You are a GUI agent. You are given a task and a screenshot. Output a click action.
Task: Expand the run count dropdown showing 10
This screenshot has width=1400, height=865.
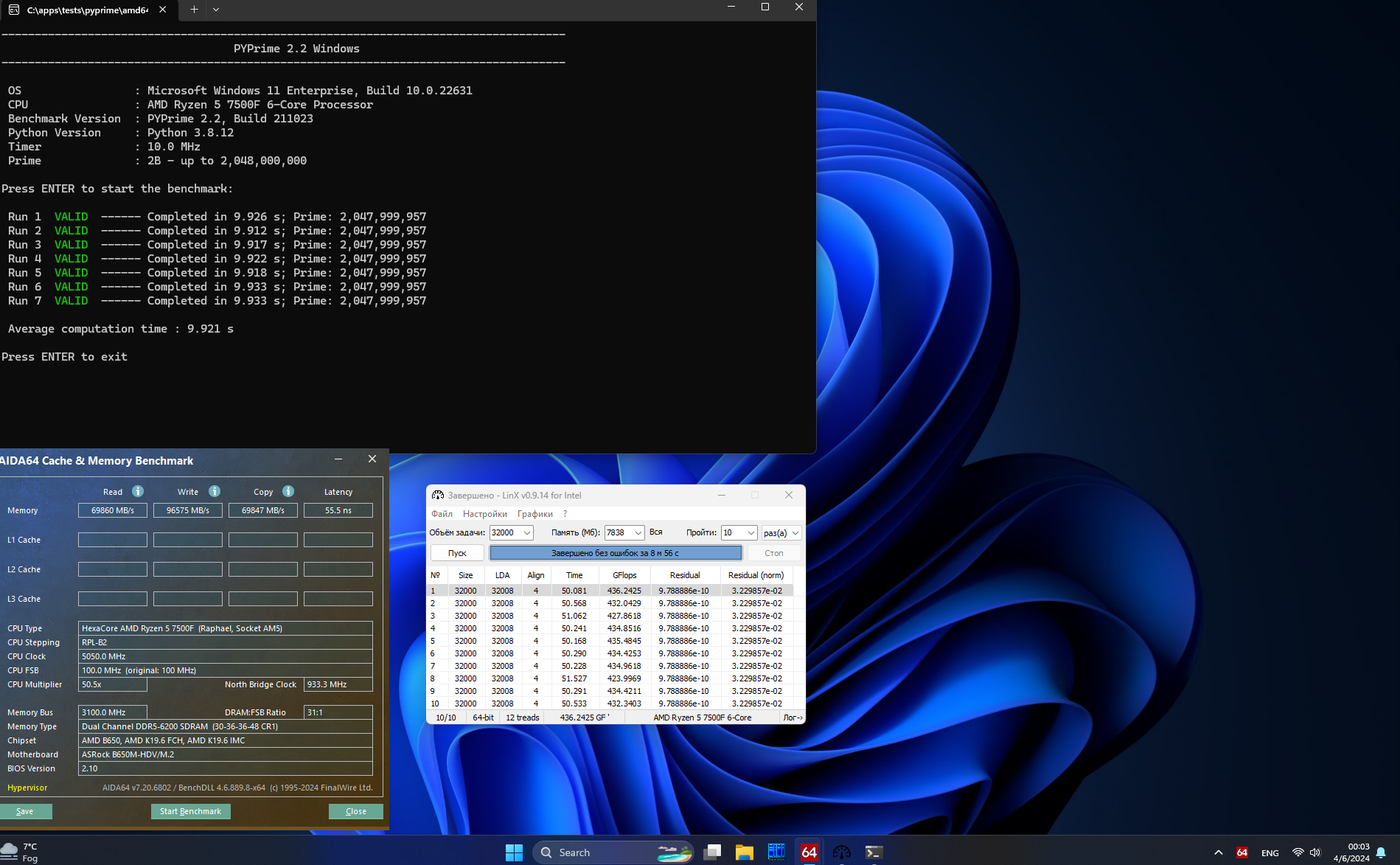[751, 533]
